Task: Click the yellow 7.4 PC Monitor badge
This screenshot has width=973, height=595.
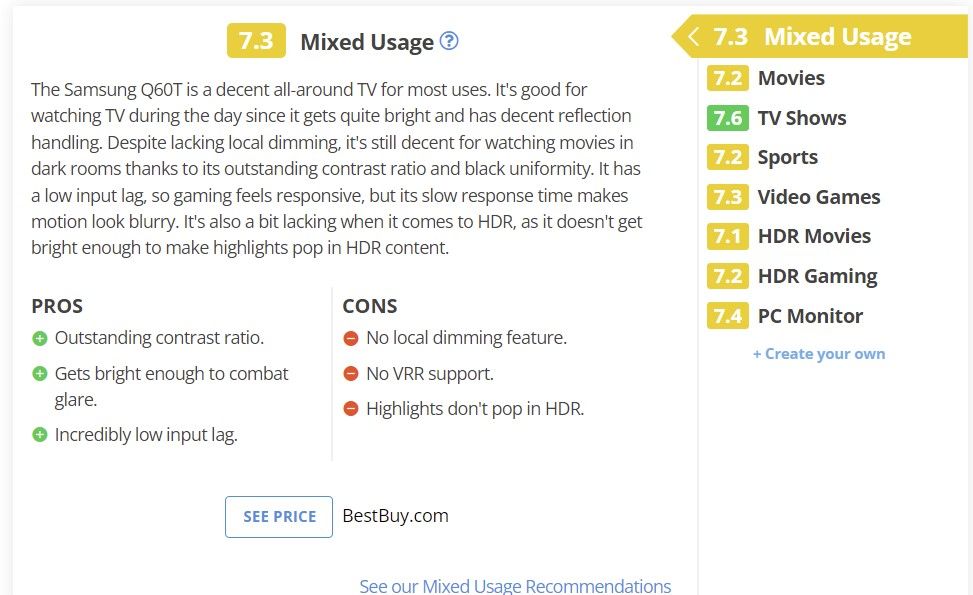Action: 727,316
